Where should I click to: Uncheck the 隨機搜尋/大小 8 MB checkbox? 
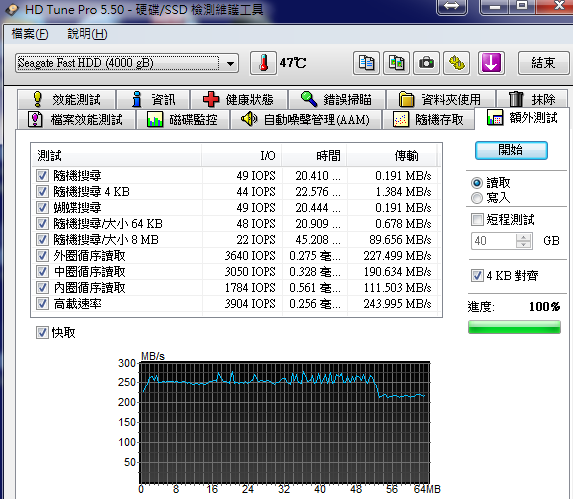point(42,240)
